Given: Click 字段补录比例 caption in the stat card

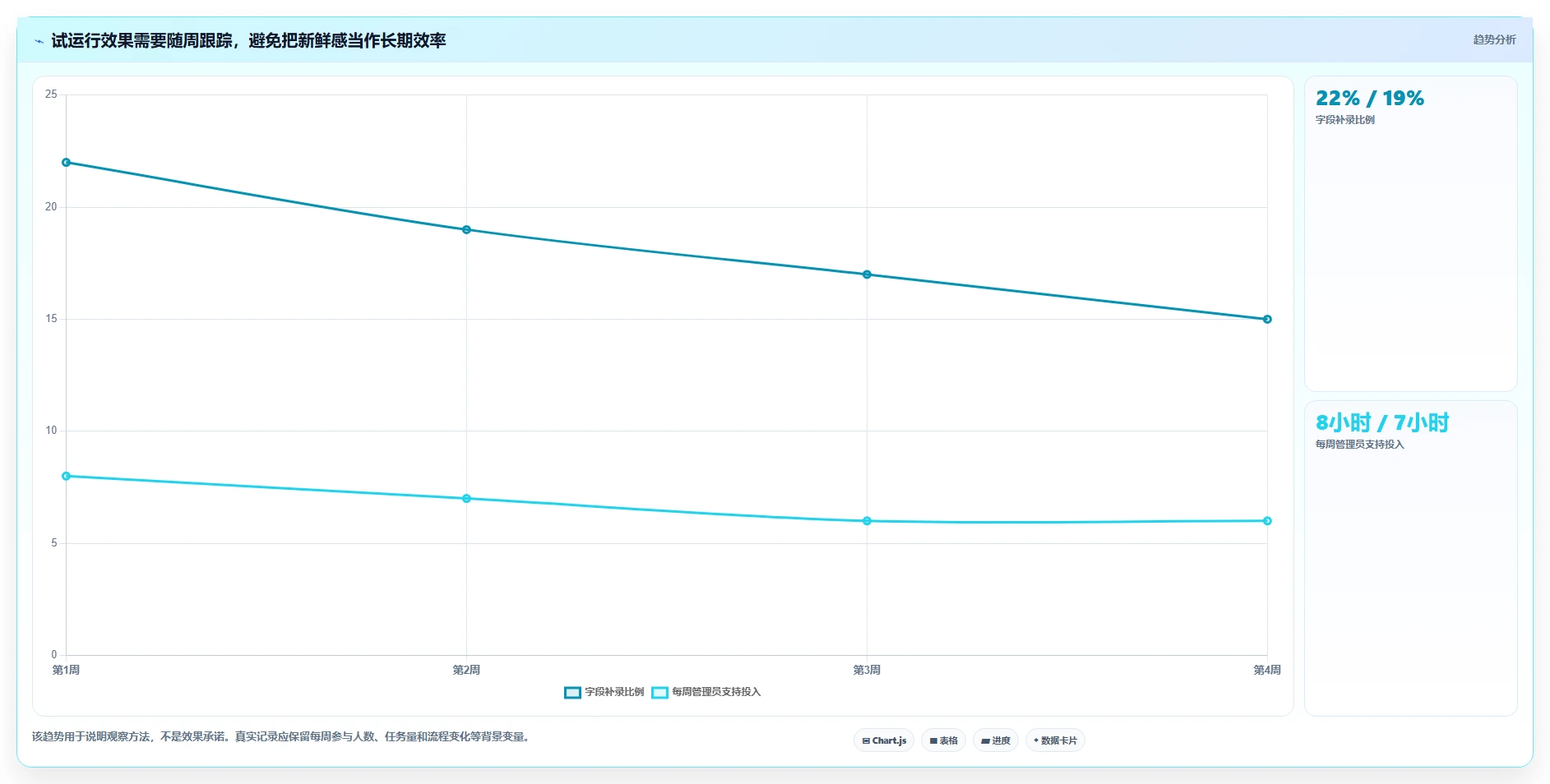Looking at the screenshot, I should coord(1345,120).
